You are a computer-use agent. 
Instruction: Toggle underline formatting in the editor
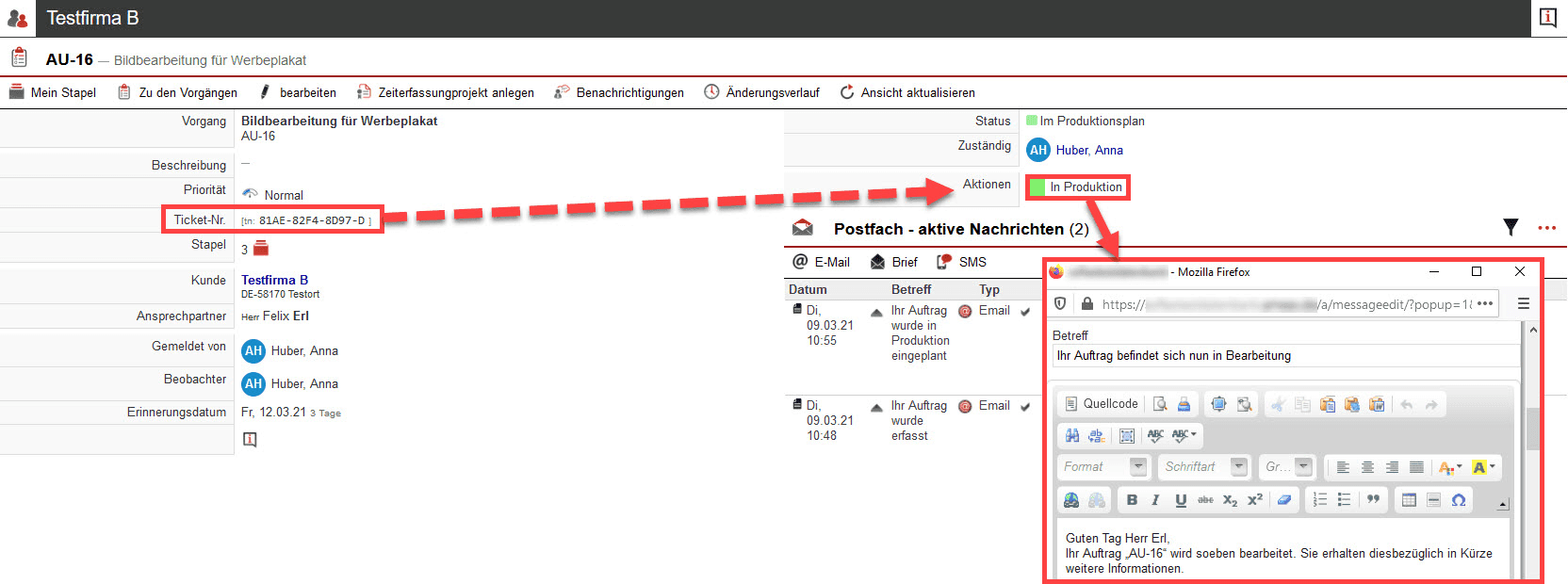(x=1181, y=500)
